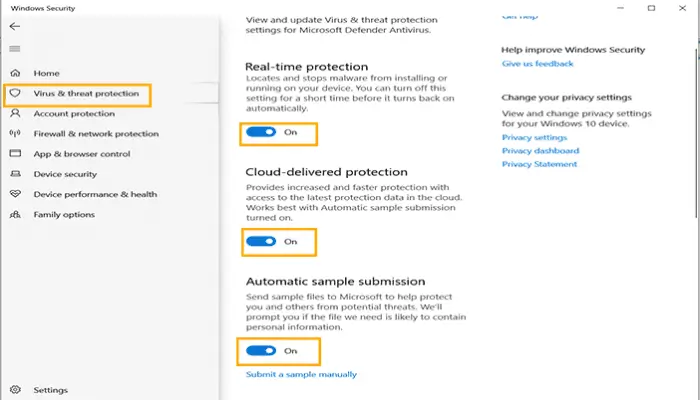Select Account protection menu item
Screen dimensions: 700x400
coord(74,114)
